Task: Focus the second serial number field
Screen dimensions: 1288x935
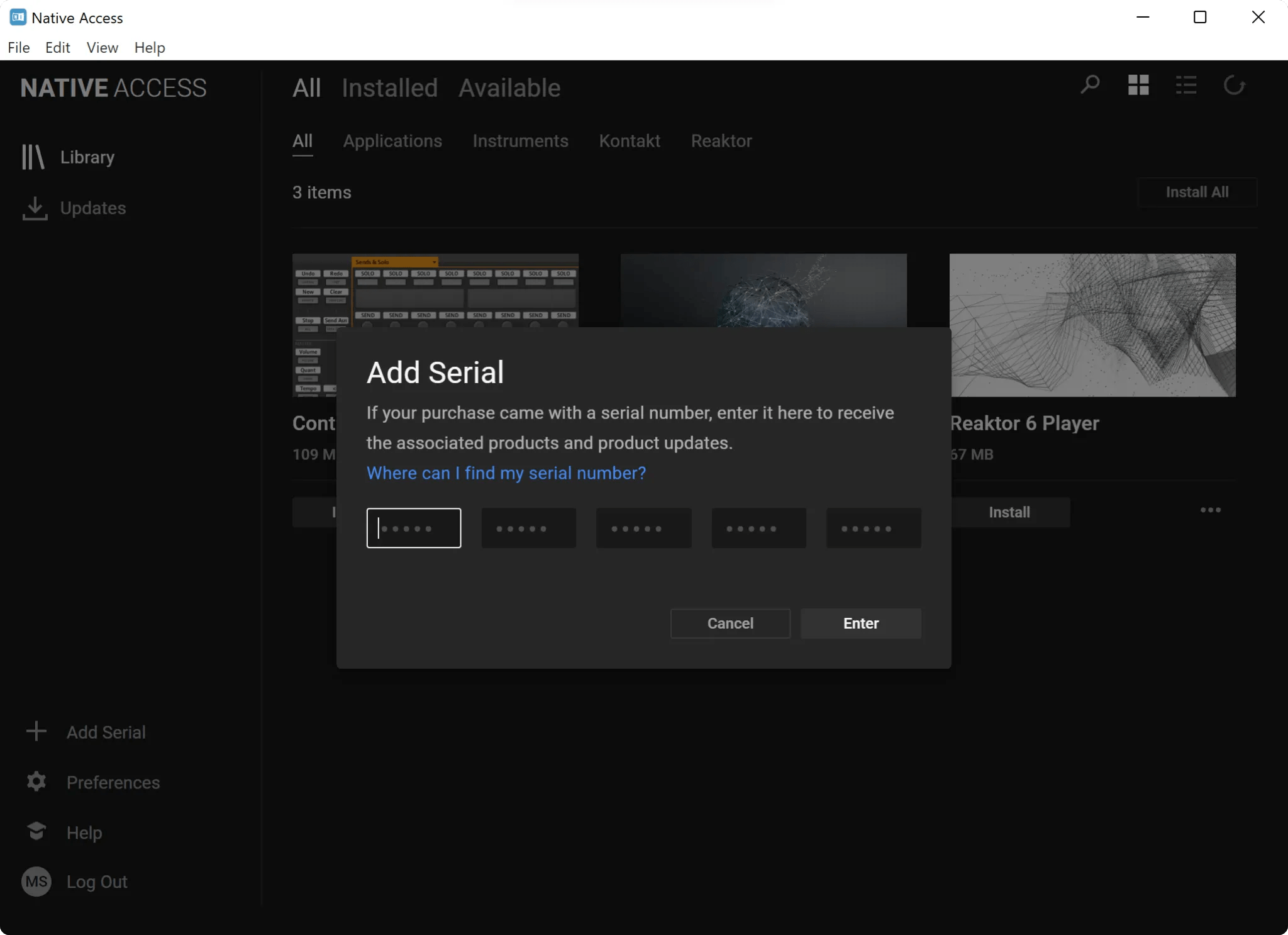Action: tap(528, 528)
